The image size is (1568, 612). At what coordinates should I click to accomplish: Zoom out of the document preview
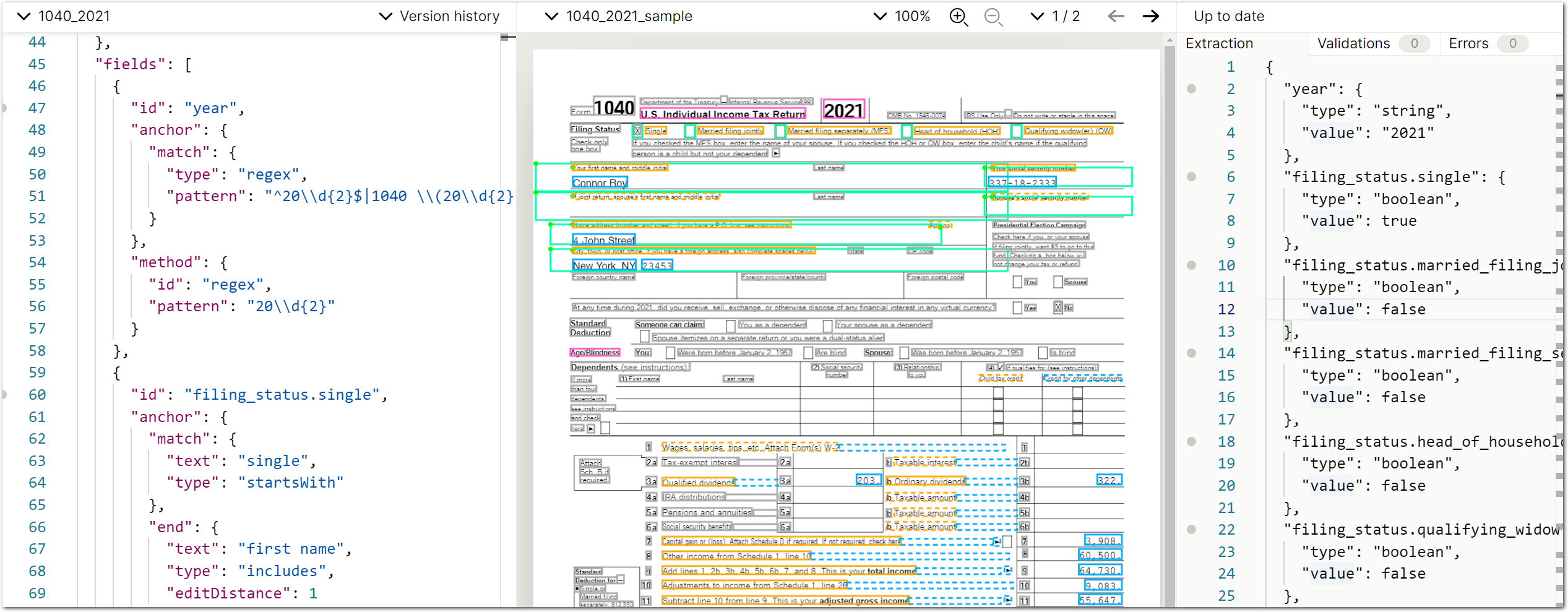tap(993, 17)
